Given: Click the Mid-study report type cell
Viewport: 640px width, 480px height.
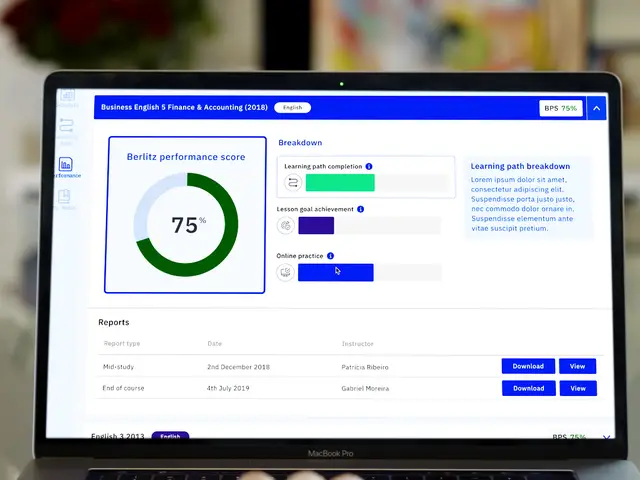Looking at the screenshot, I should (118, 367).
